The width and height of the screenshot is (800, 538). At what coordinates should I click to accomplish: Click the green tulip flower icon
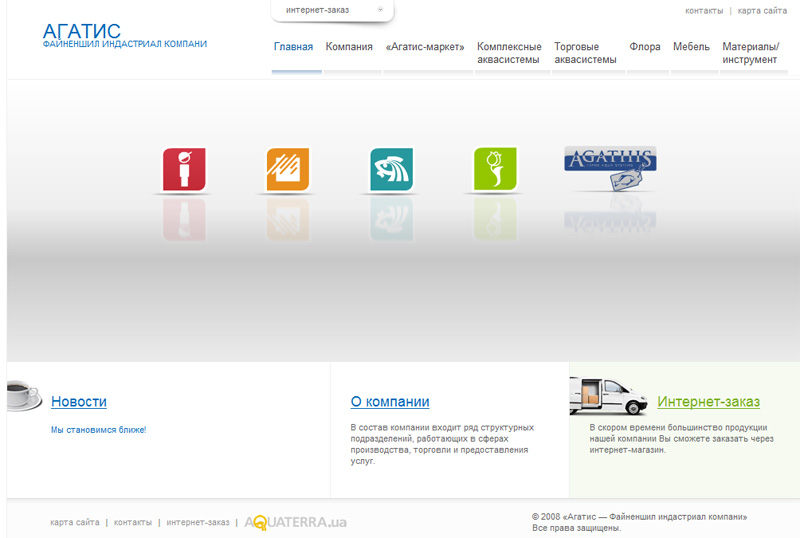(495, 169)
